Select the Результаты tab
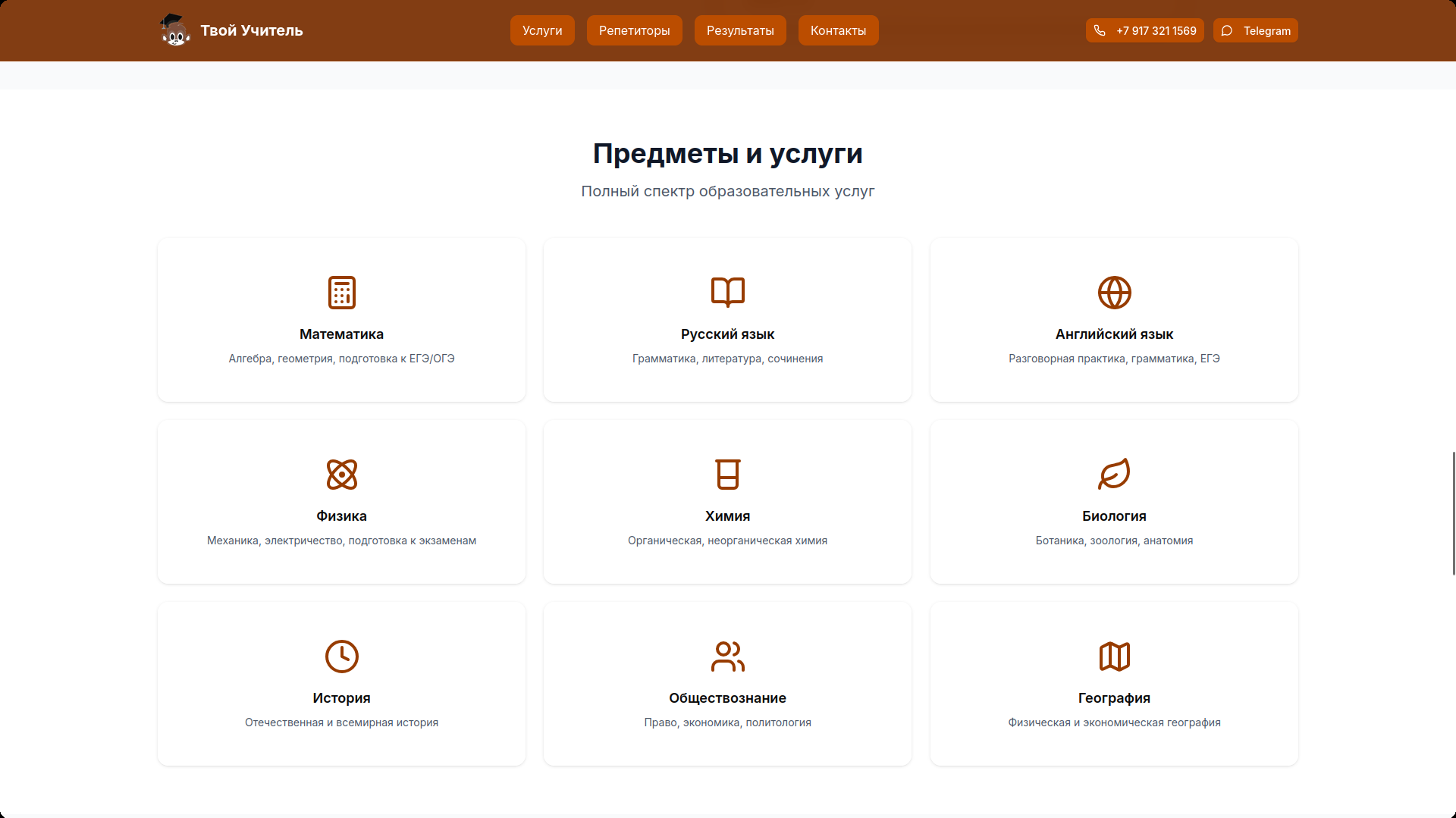This screenshot has height=818, width=1456. pos(739,30)
